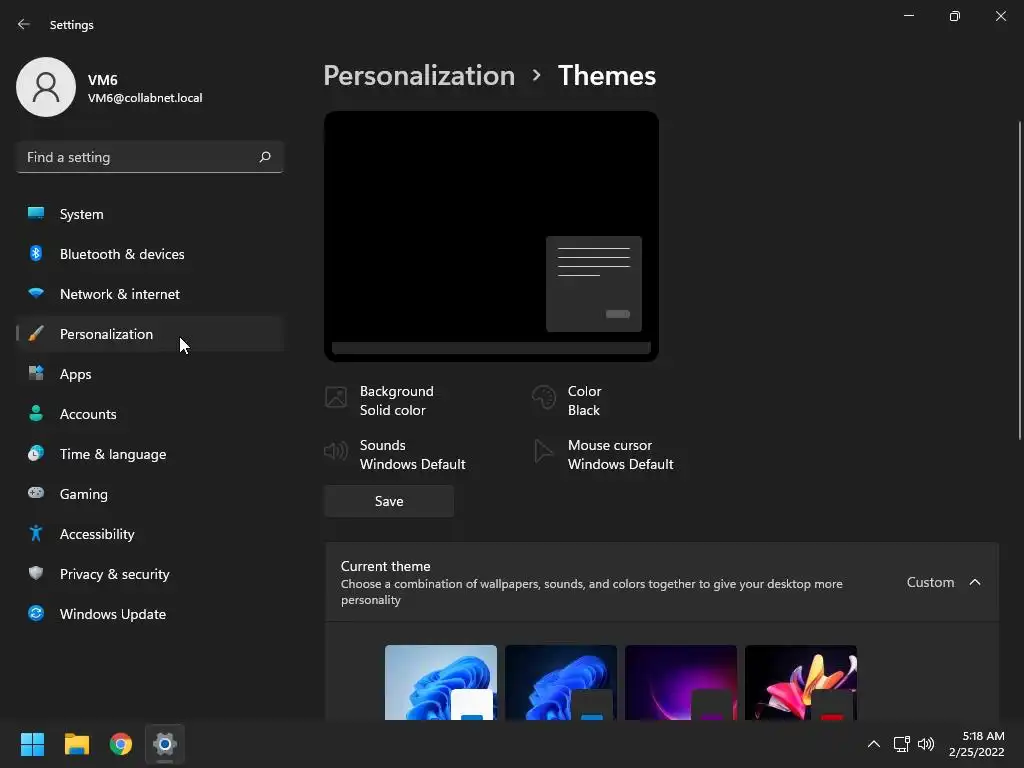This screenshot has width=1024, height=768.
Task: Click the Accessibility figure icon
Action: click(36, 534)
